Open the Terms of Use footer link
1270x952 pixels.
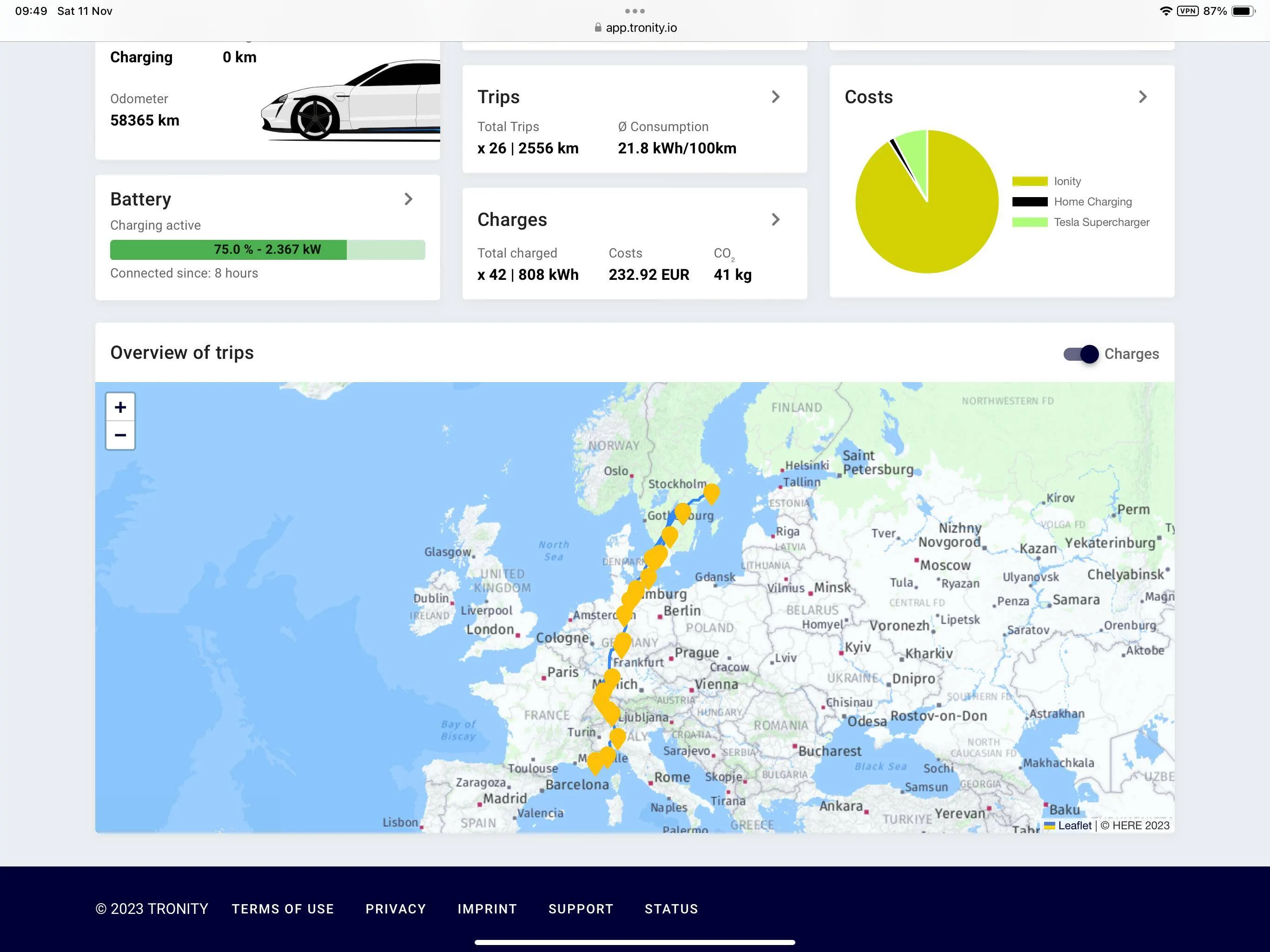point(283,909)
